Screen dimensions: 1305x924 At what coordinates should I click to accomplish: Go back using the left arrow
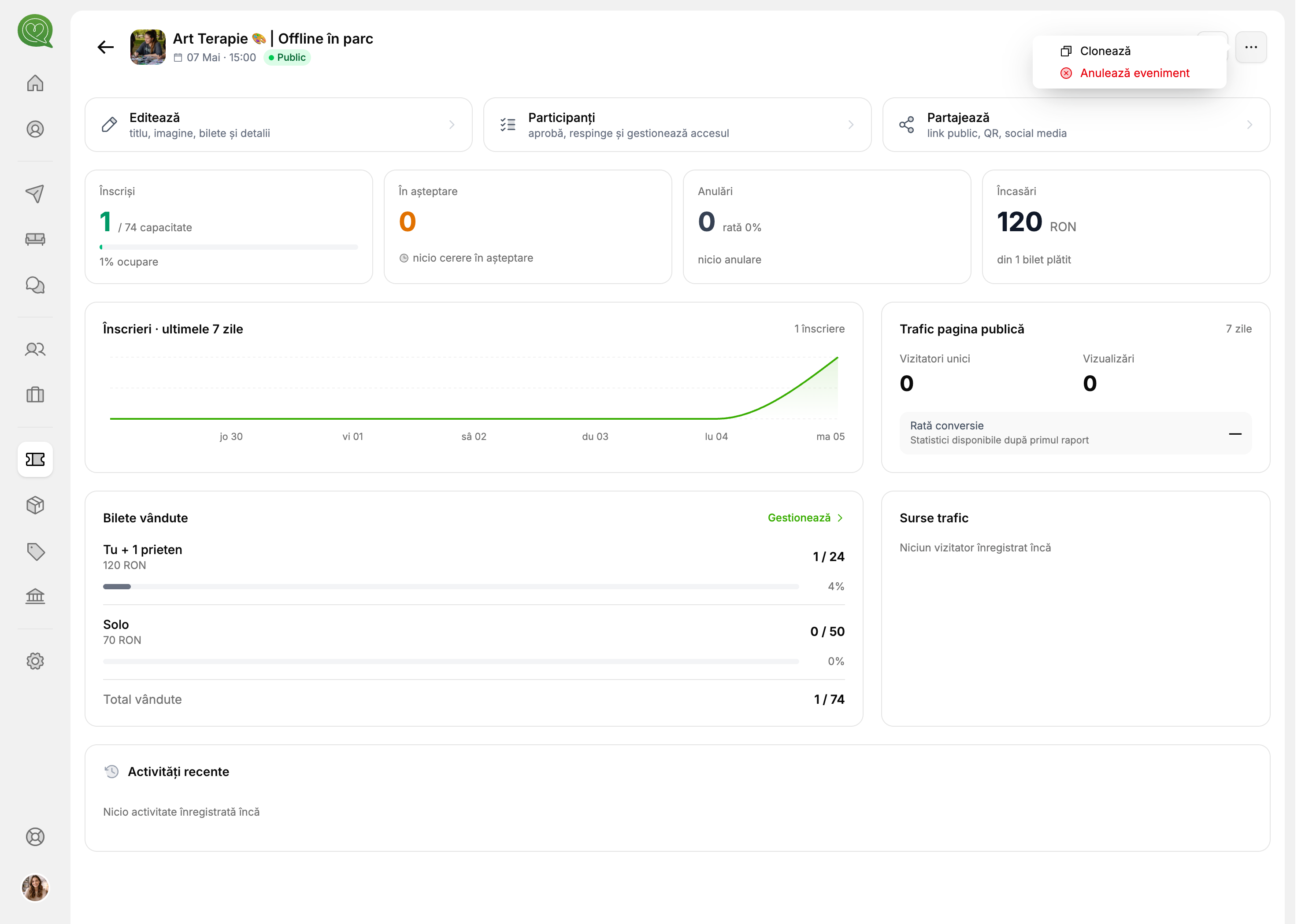[x=107, y=47]
